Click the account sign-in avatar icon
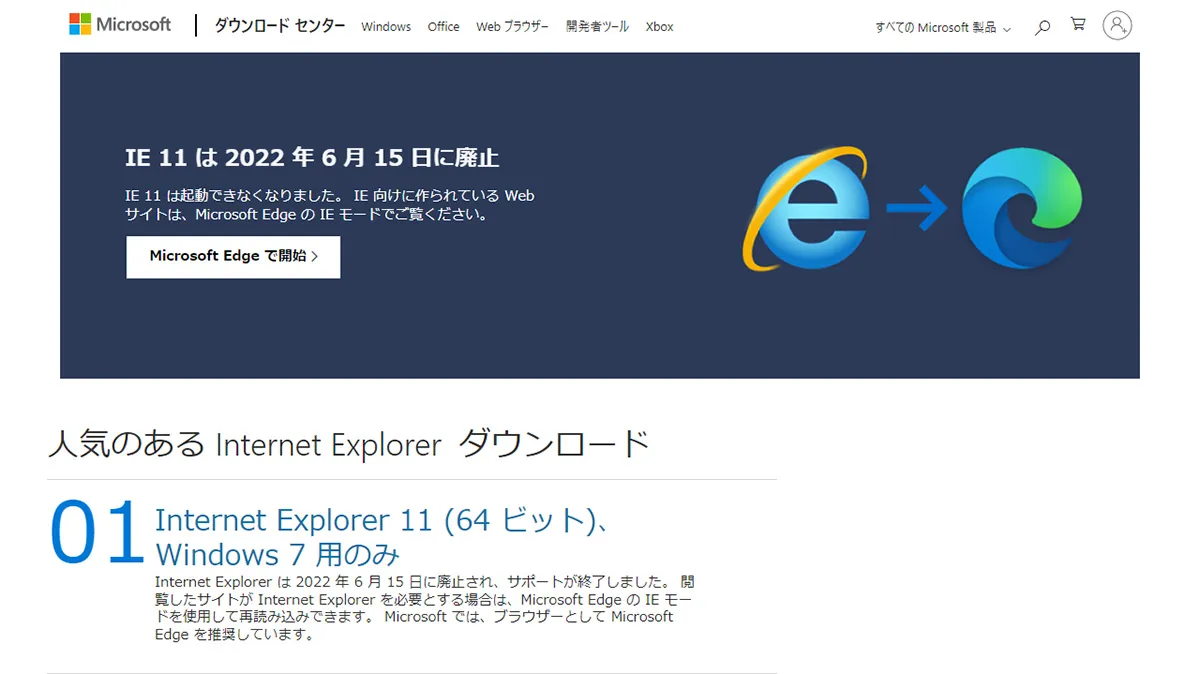Viewport: 1200px width, 674px height. tap(1117, 26)
